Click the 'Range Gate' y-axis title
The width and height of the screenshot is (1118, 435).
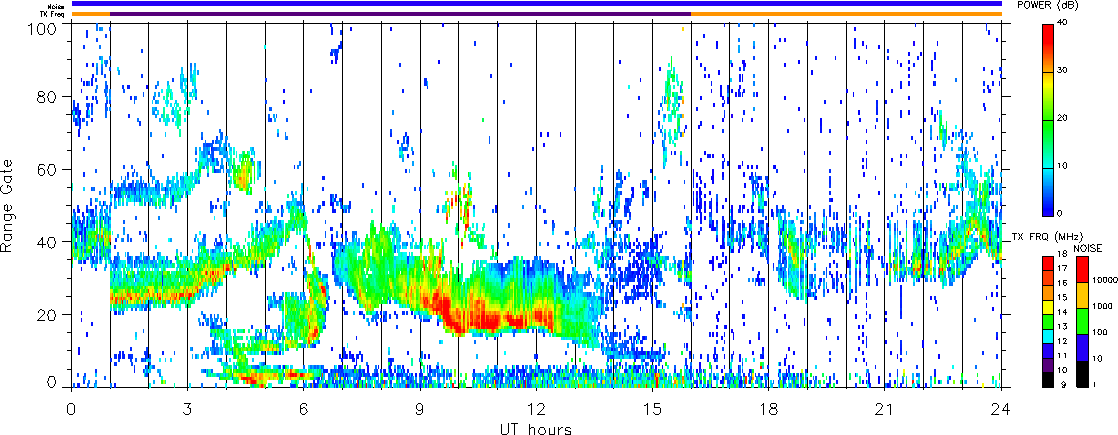click(x=8, y=205)
